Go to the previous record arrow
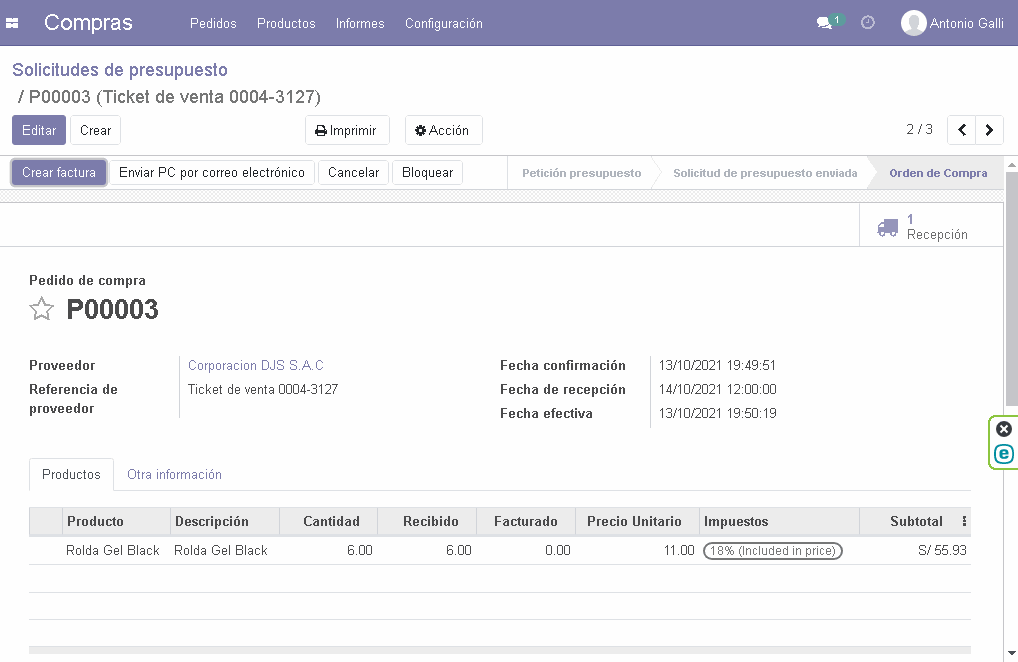The image size is (1018, 662). (962, 130)
